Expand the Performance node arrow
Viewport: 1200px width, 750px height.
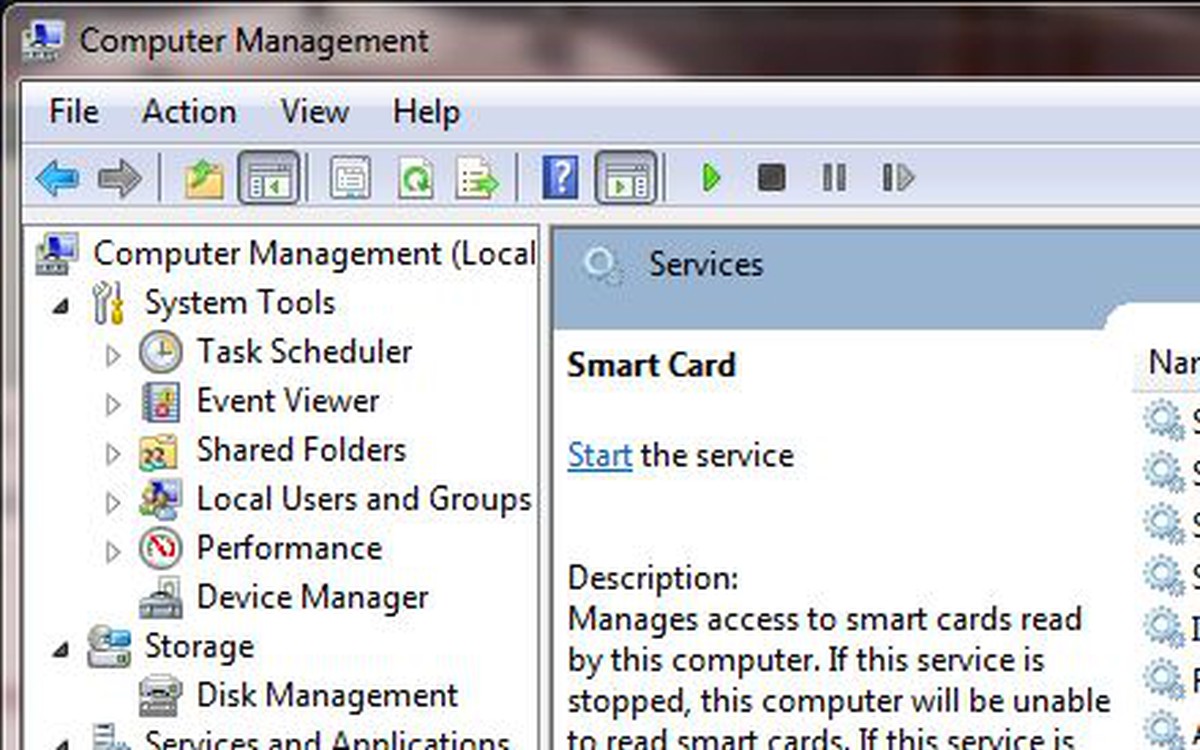click(113, 550)
